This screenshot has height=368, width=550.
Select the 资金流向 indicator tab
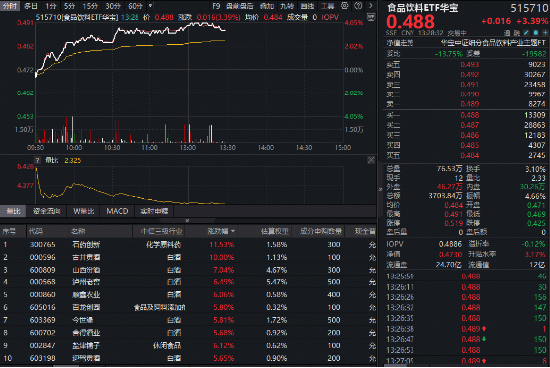pos(47,211)
